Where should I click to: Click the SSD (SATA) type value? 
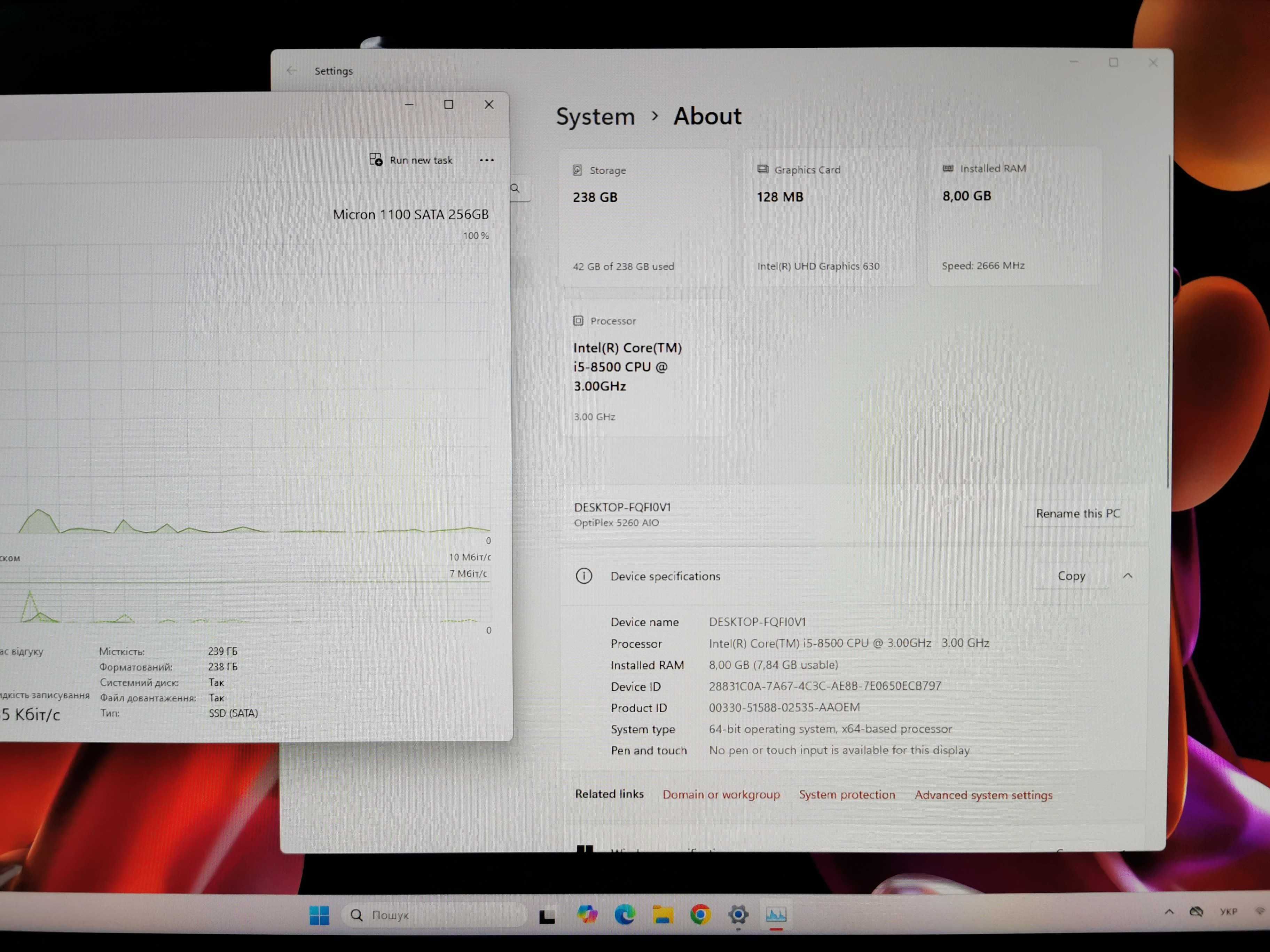[x=233, y=713]
